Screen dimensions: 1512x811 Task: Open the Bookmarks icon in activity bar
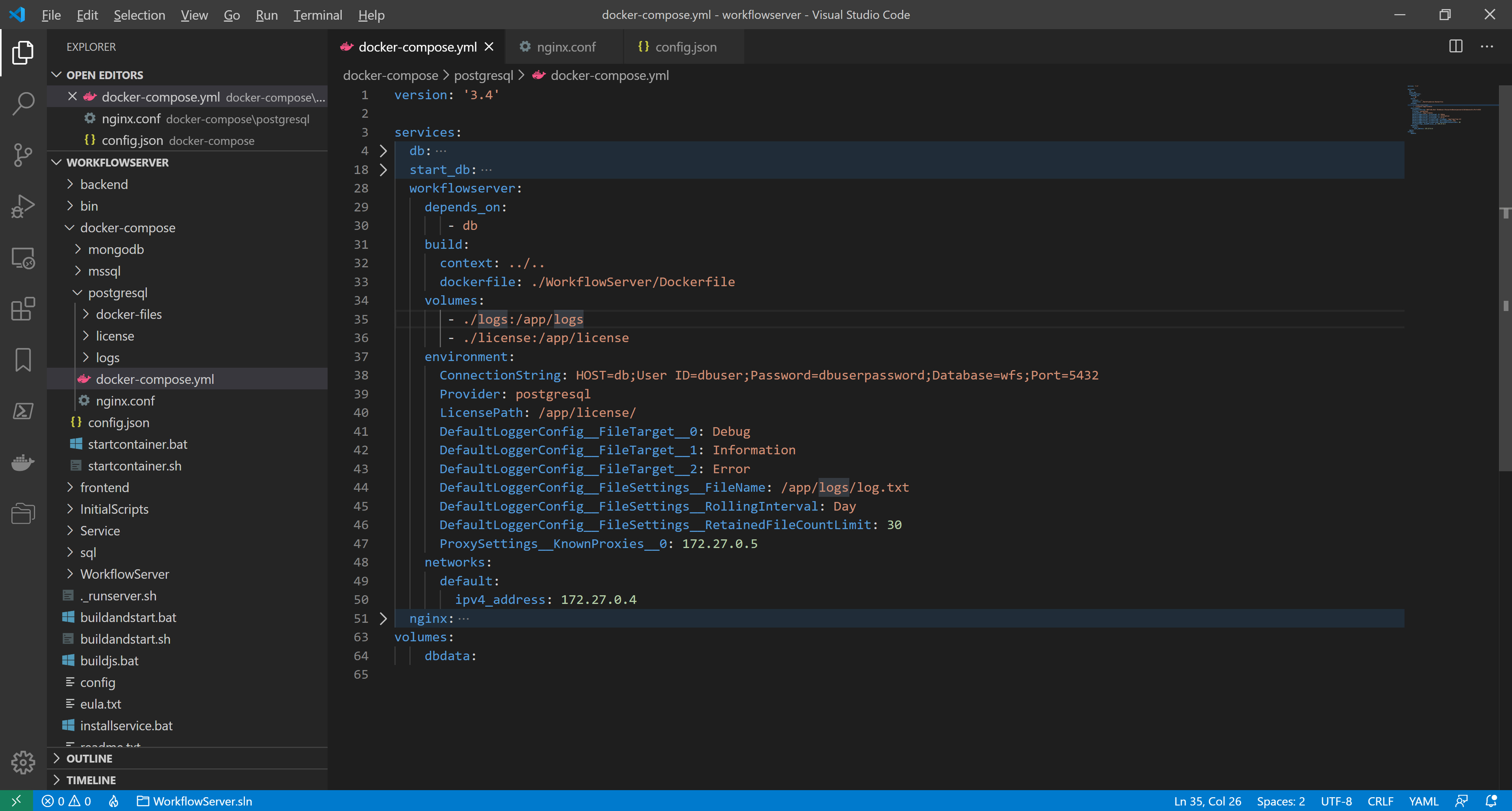(23, 360)
